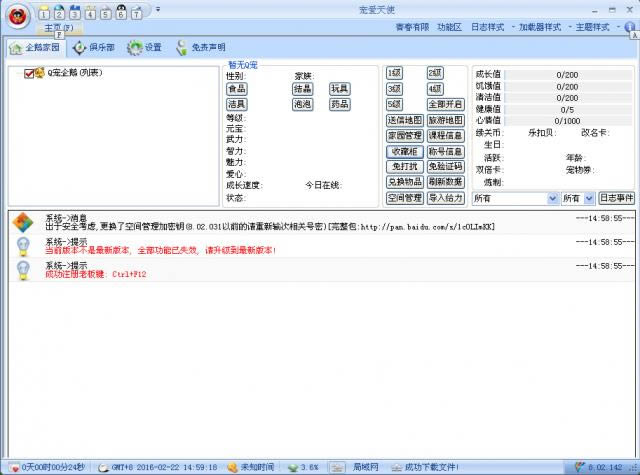The image size is (640, 475).
Task: Switch to the 设置 tab
Action: point(144,47)
